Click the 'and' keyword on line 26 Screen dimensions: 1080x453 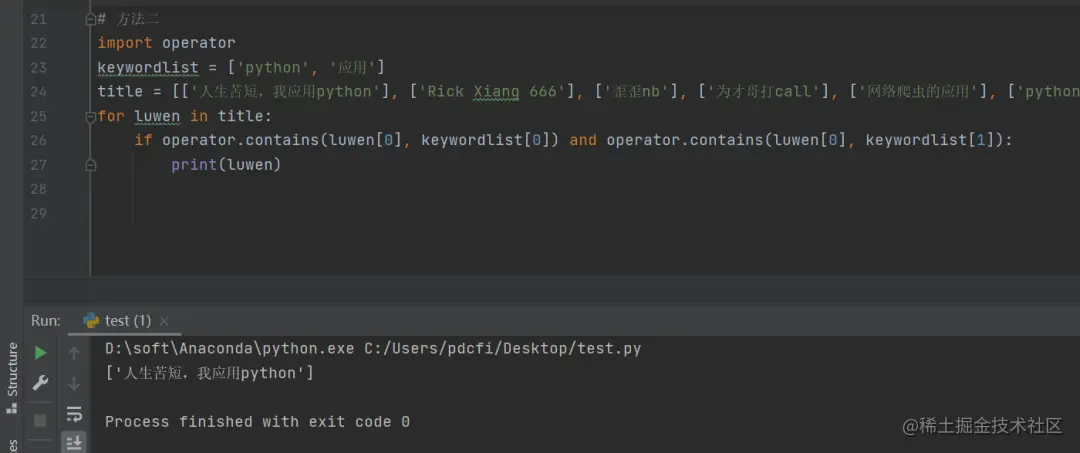(583, 140)
